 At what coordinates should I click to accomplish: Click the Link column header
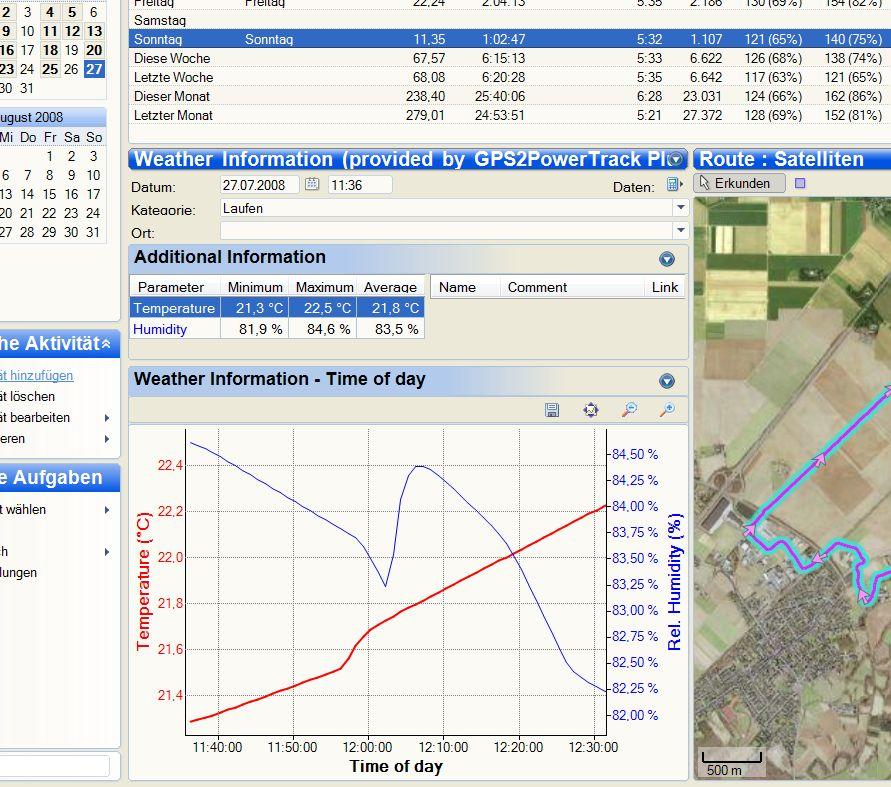point(665,287)
